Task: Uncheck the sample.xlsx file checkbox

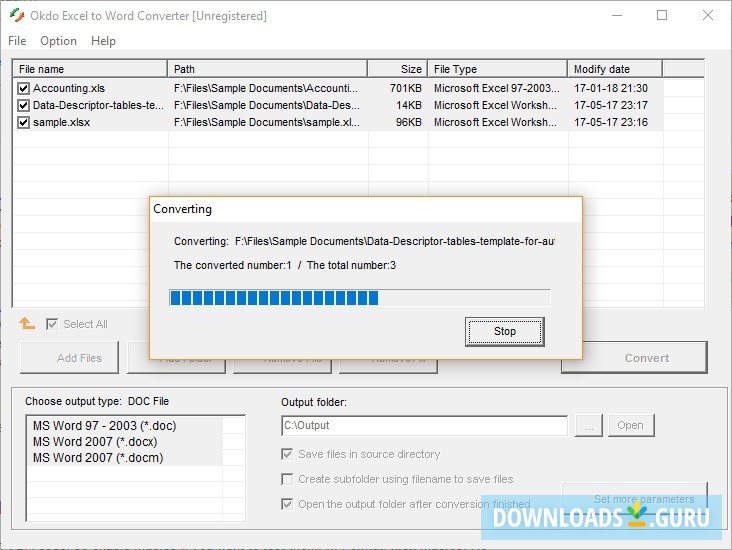Action: [23, 122]
